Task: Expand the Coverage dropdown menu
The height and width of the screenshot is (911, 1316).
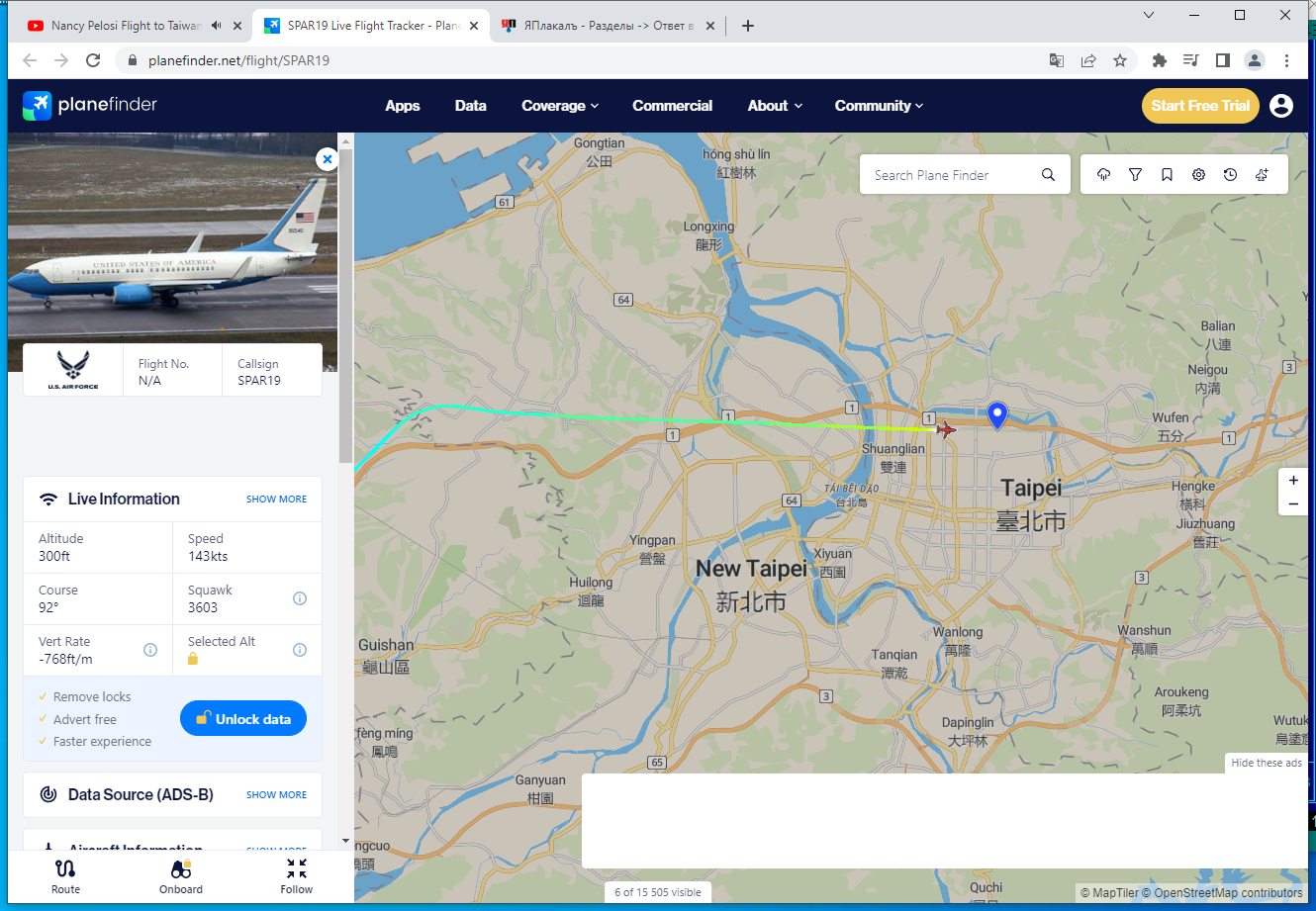Action: (560, 106)
